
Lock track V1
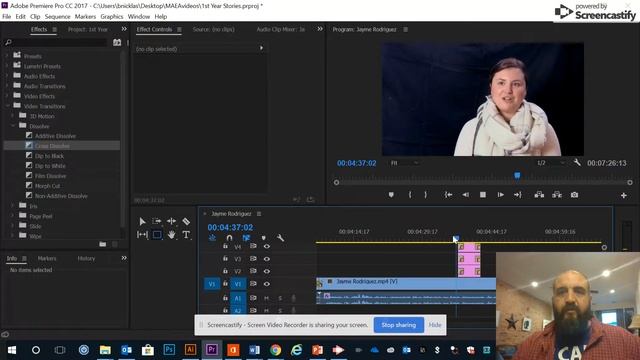tap(225, 284)
